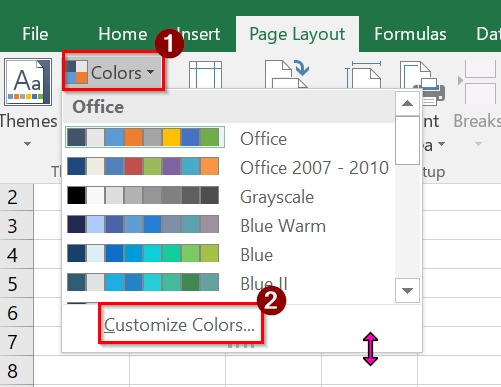Open the File tab
Viewport: 501px width, 387px height.
(35, 34)
